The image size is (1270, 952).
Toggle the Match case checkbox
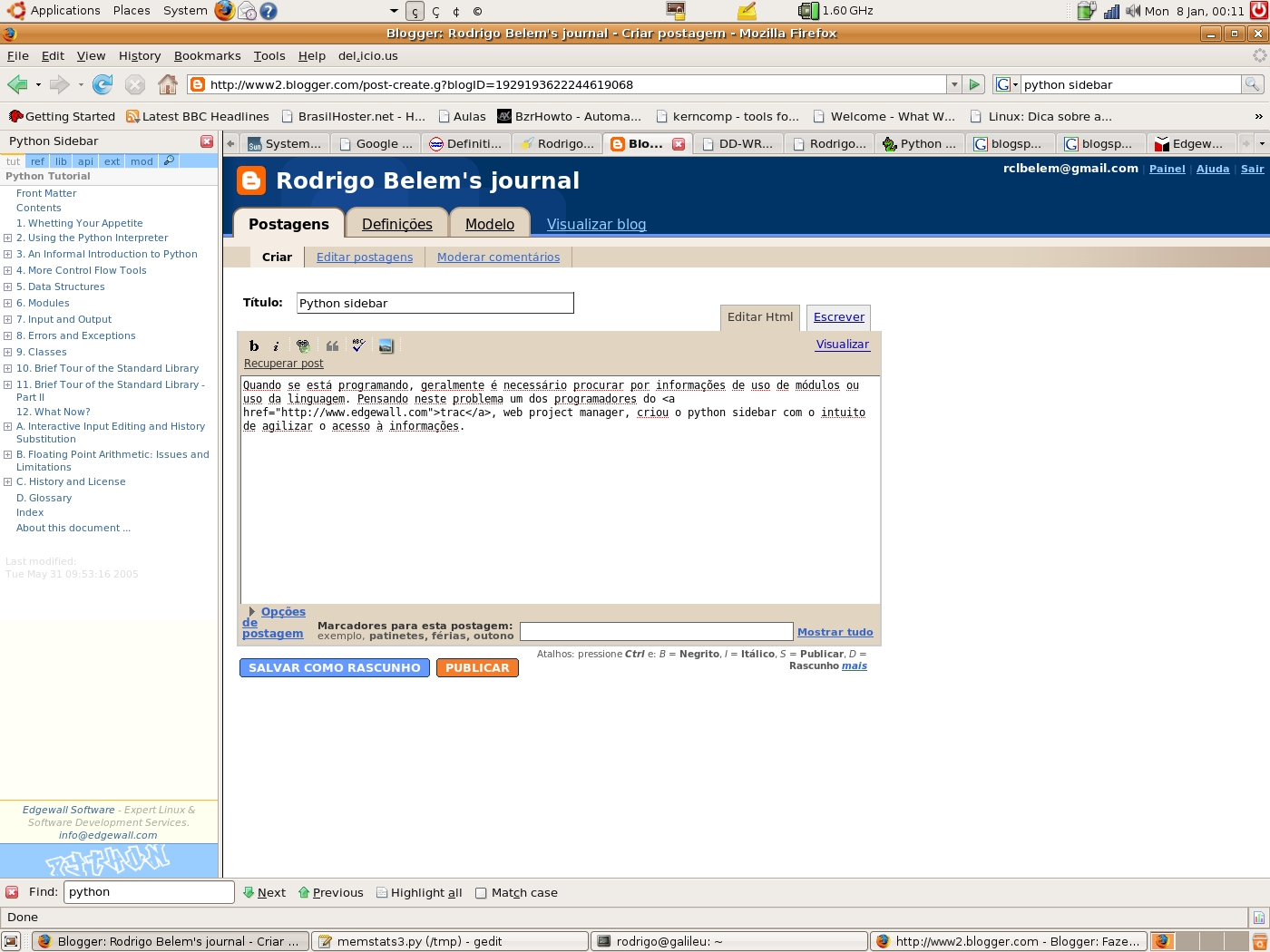pyautogui.click(x=481, y=893)
